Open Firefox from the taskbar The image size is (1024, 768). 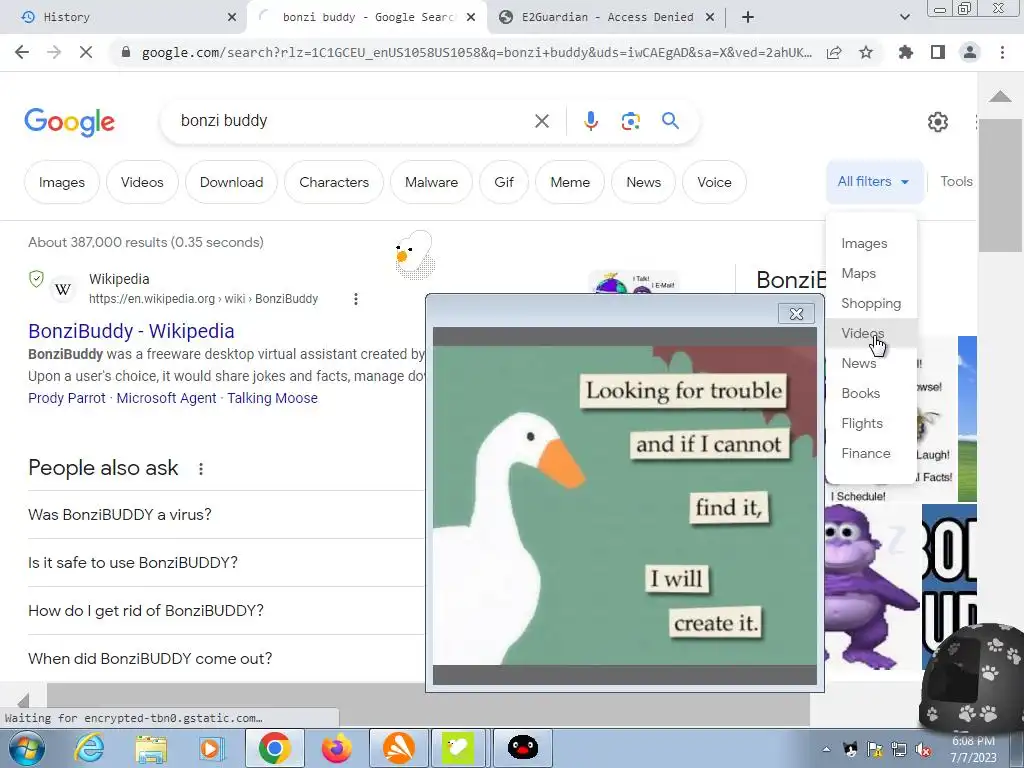tap(336, 748)
